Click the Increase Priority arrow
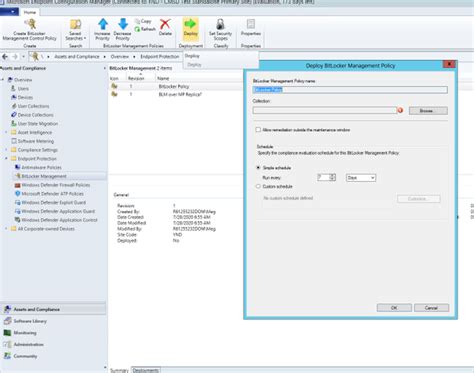 click(103, 24)
